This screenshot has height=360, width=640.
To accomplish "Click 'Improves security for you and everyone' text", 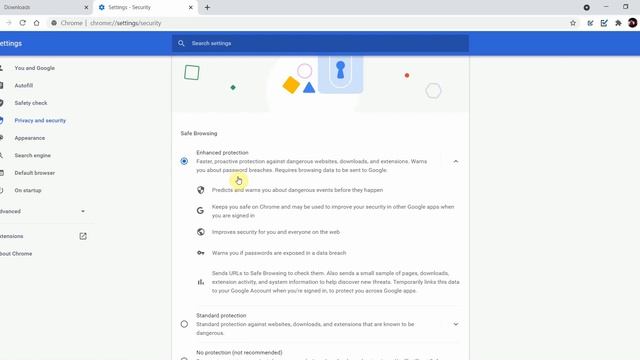I will point(276,232).
